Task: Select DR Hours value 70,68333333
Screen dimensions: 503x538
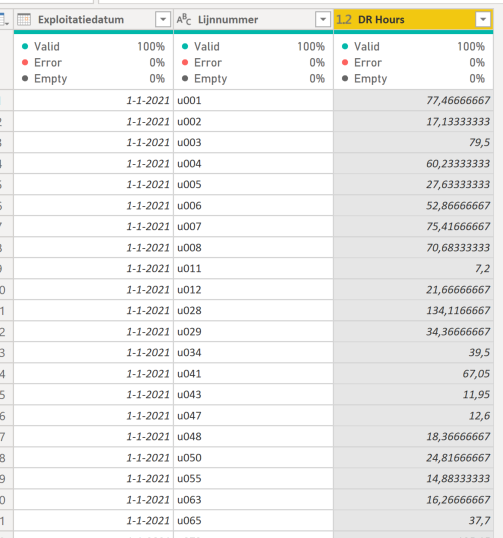Action: pos(413,248)
